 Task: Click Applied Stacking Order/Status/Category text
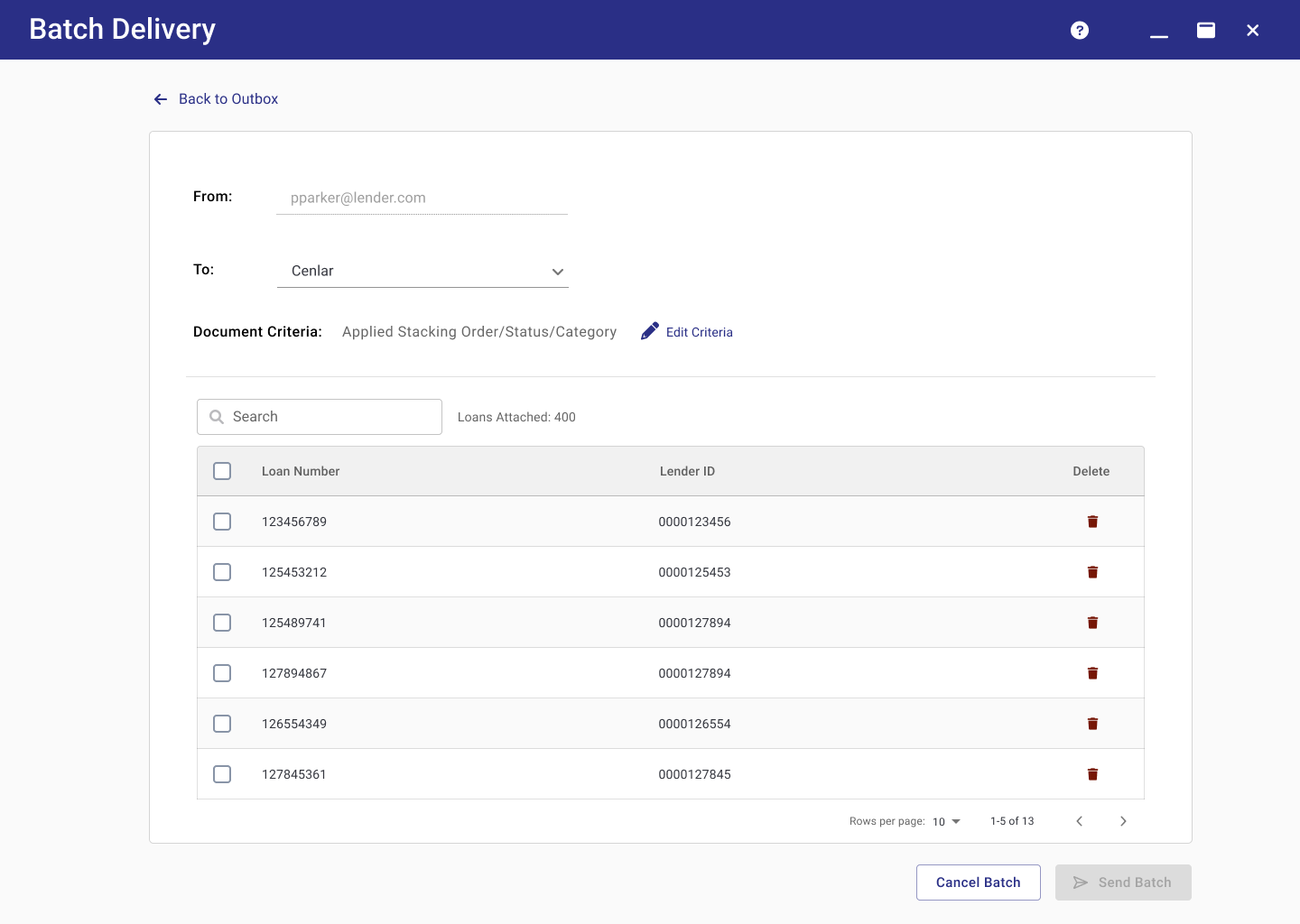coord(479,332)
